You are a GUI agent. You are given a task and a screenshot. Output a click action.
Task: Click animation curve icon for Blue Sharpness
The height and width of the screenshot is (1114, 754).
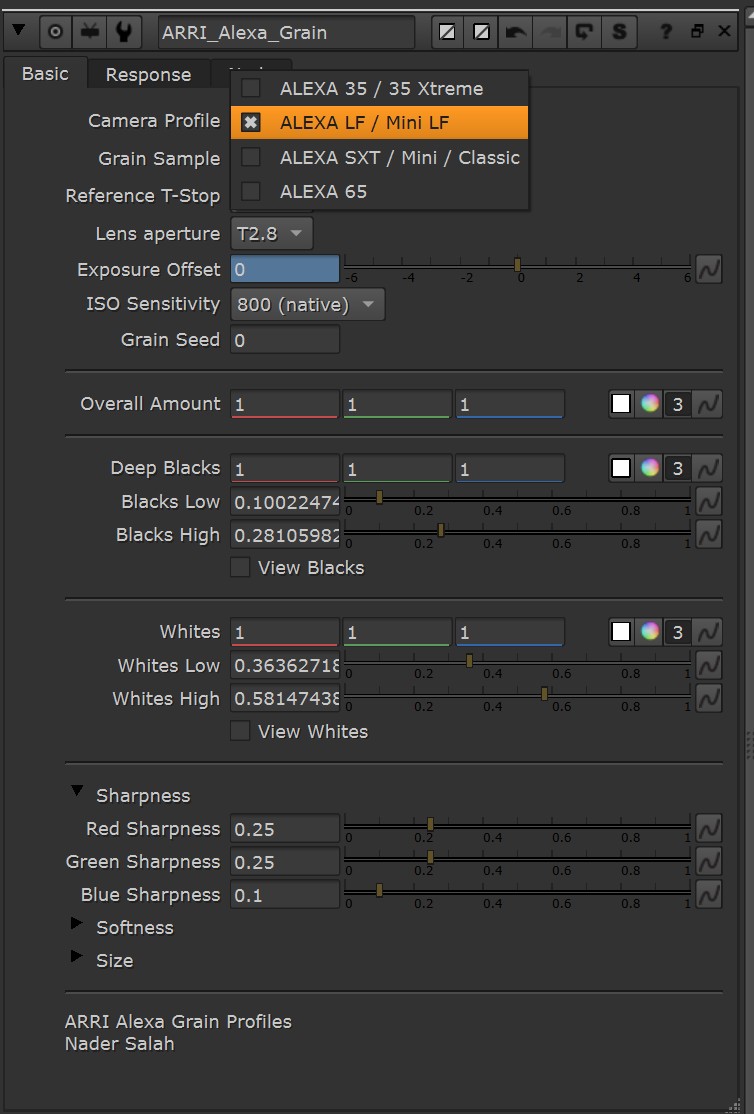(x=709, y=894)
